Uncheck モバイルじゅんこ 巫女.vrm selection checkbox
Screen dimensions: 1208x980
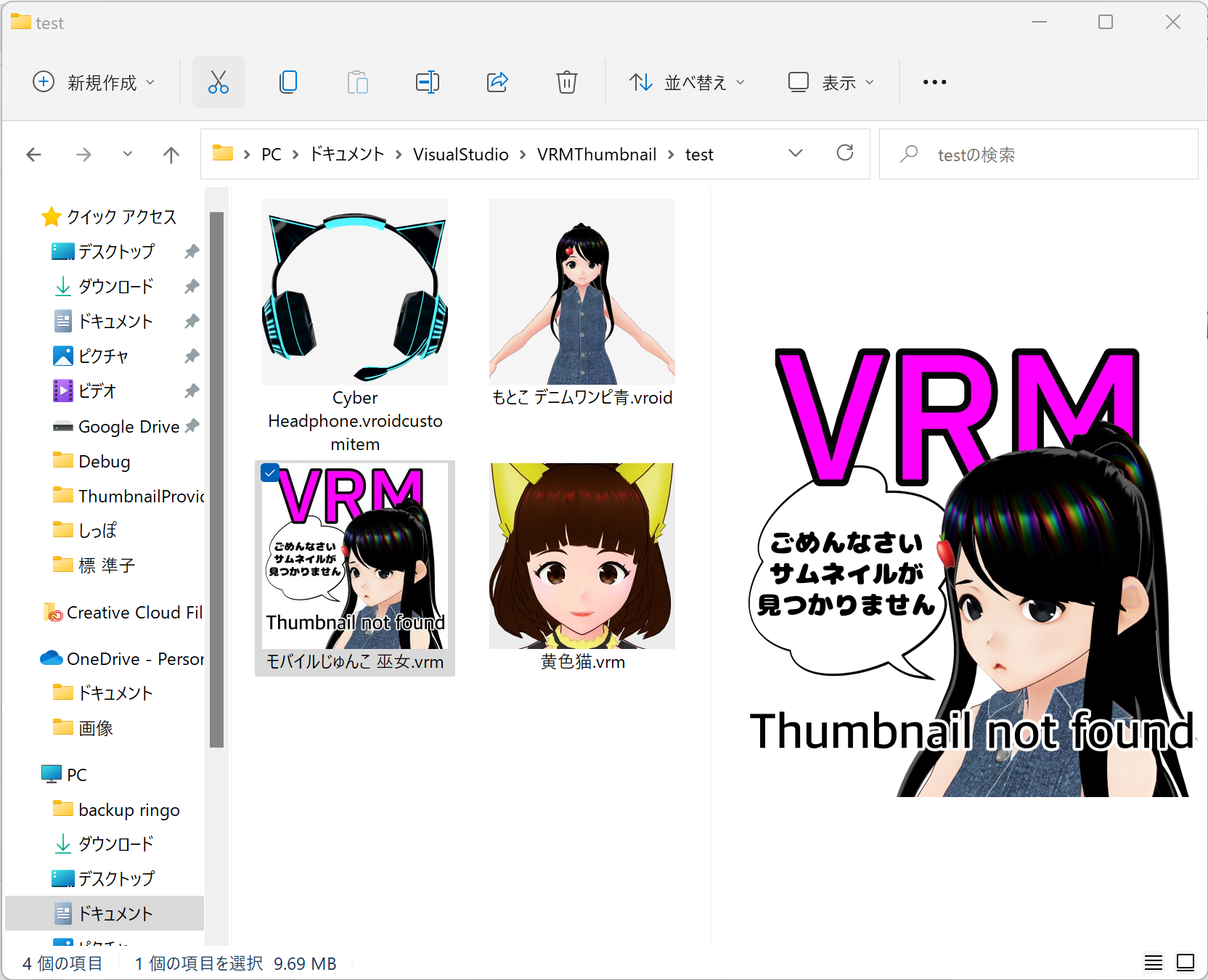pos(269,473)
